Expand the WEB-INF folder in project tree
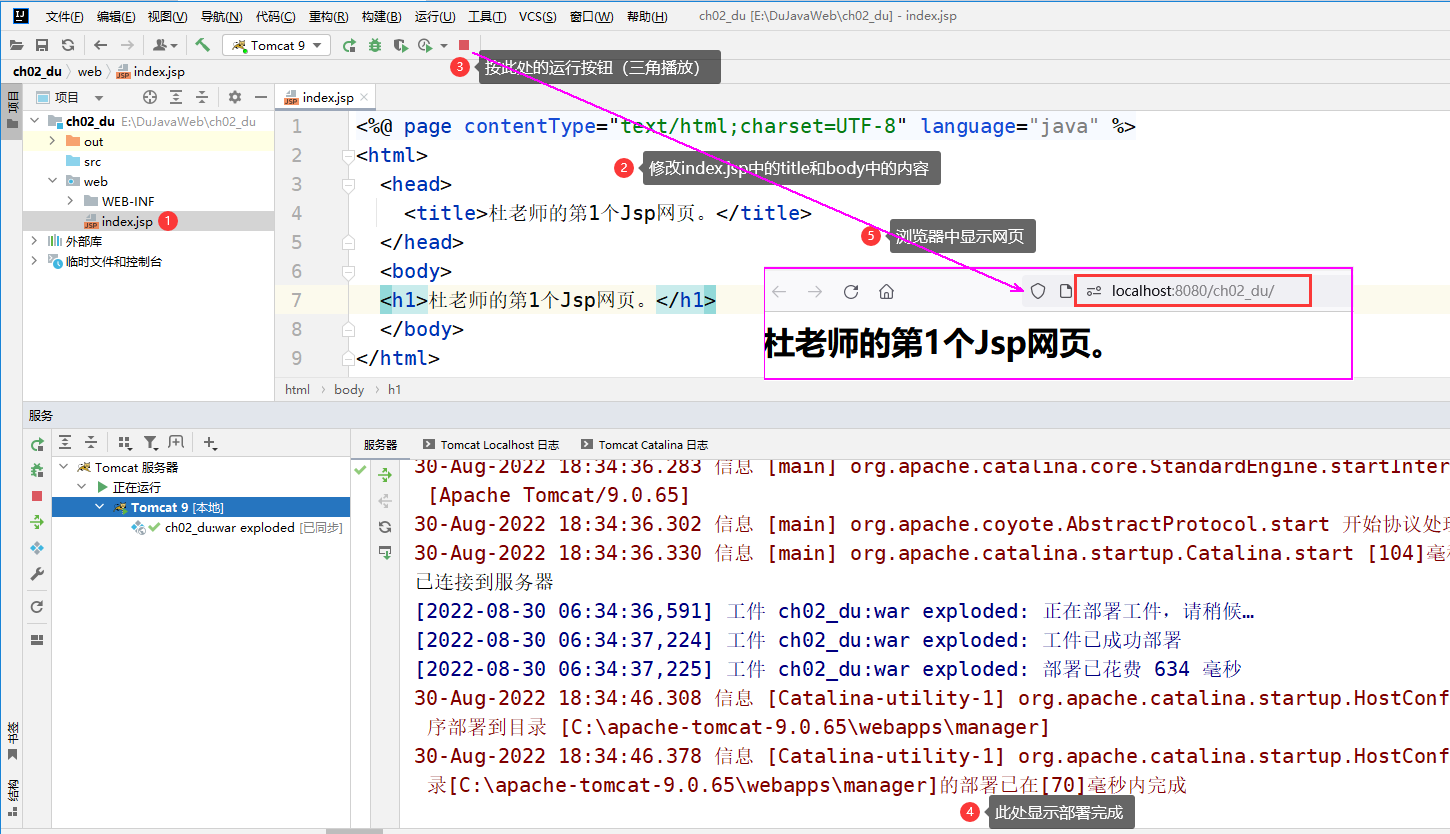Viewport: 1450px width, 834px height. pyautogui.click(x=70, y=201)
